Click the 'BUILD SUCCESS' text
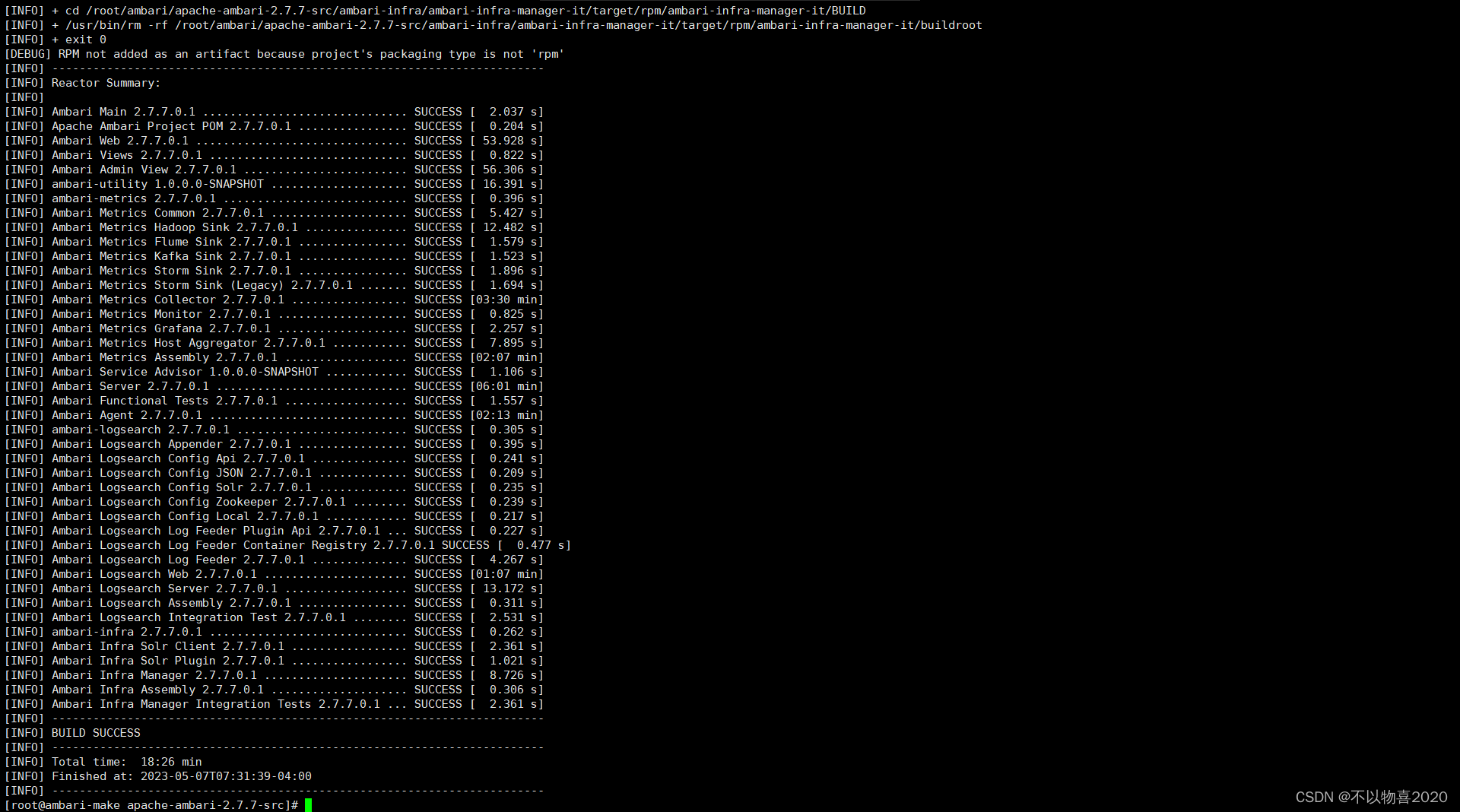Viewport: 1460px width, 812px height. [x=96, y=733]
